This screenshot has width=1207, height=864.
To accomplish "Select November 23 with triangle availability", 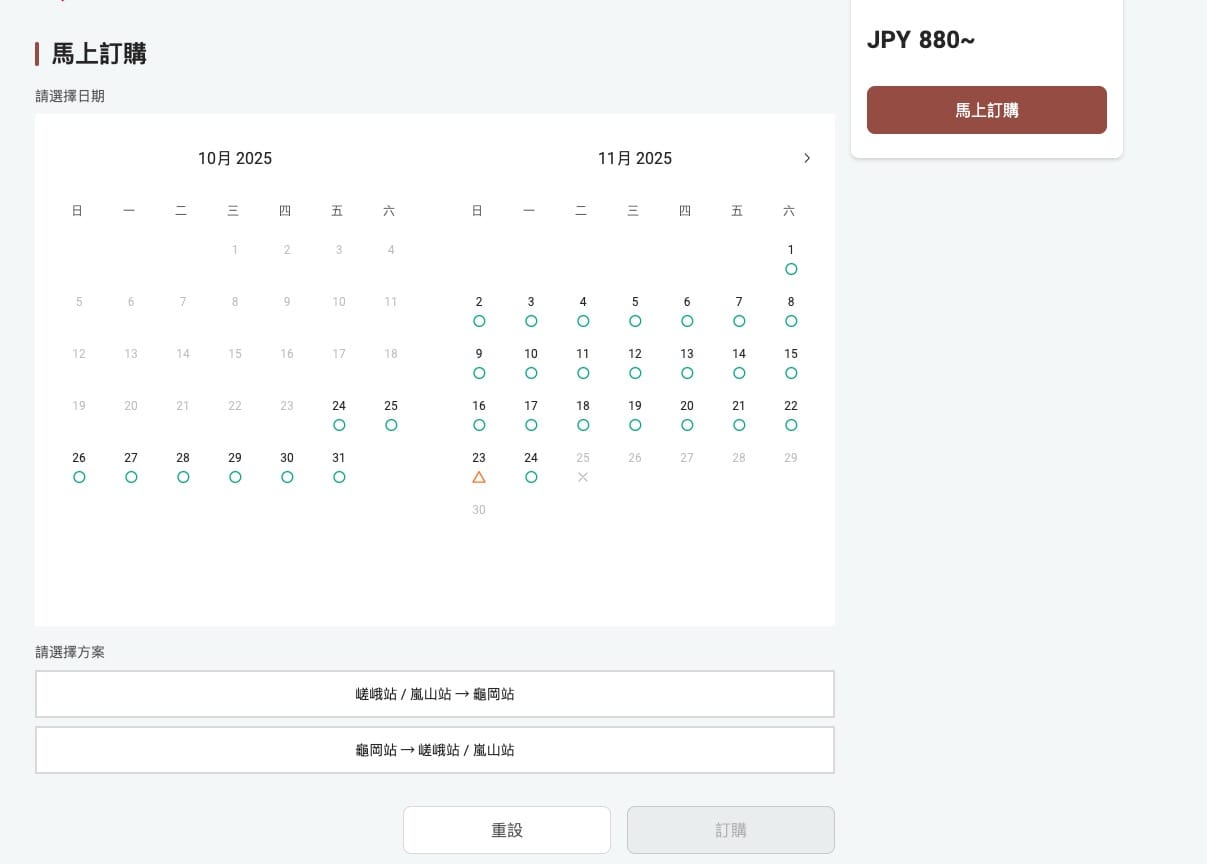I will pos(479,467).
